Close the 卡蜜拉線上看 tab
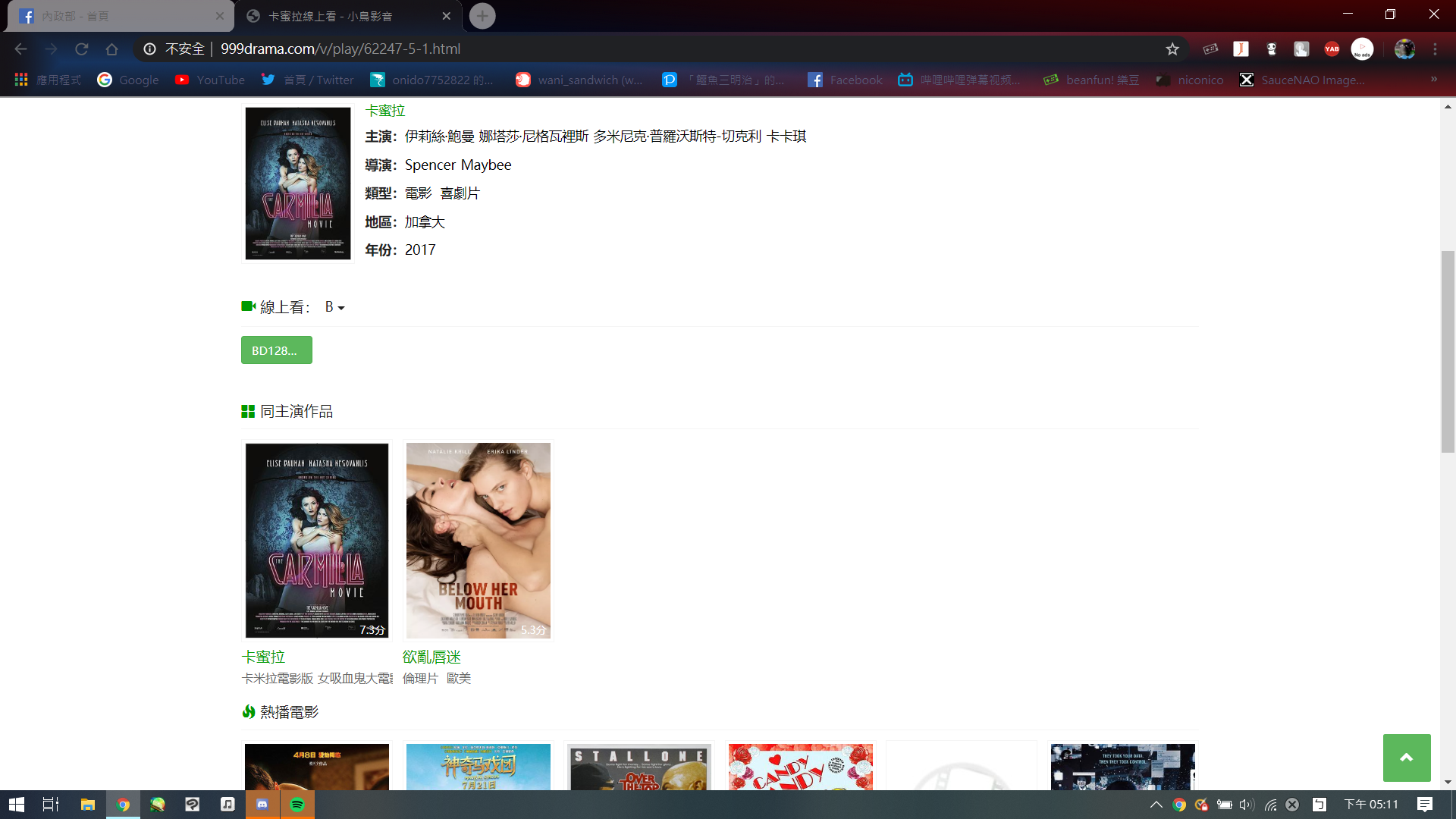This screenshot has width=1456, height=819. (x=446, y=16)
